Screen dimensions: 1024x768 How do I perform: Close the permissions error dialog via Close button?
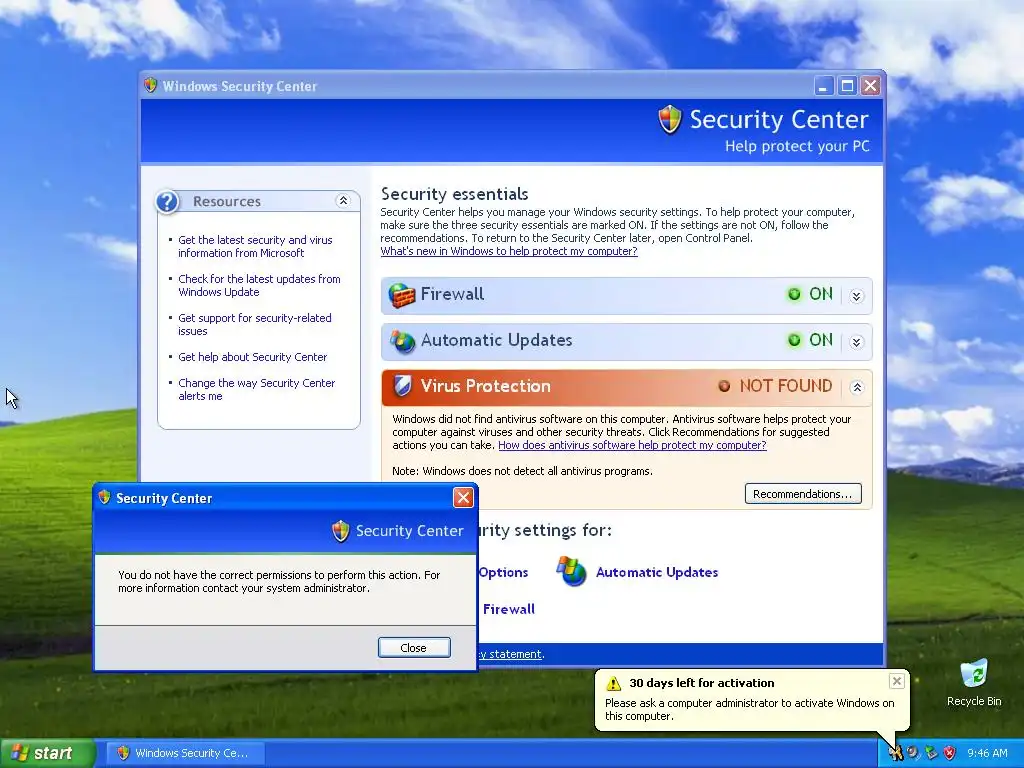click(x=414, y=647)
